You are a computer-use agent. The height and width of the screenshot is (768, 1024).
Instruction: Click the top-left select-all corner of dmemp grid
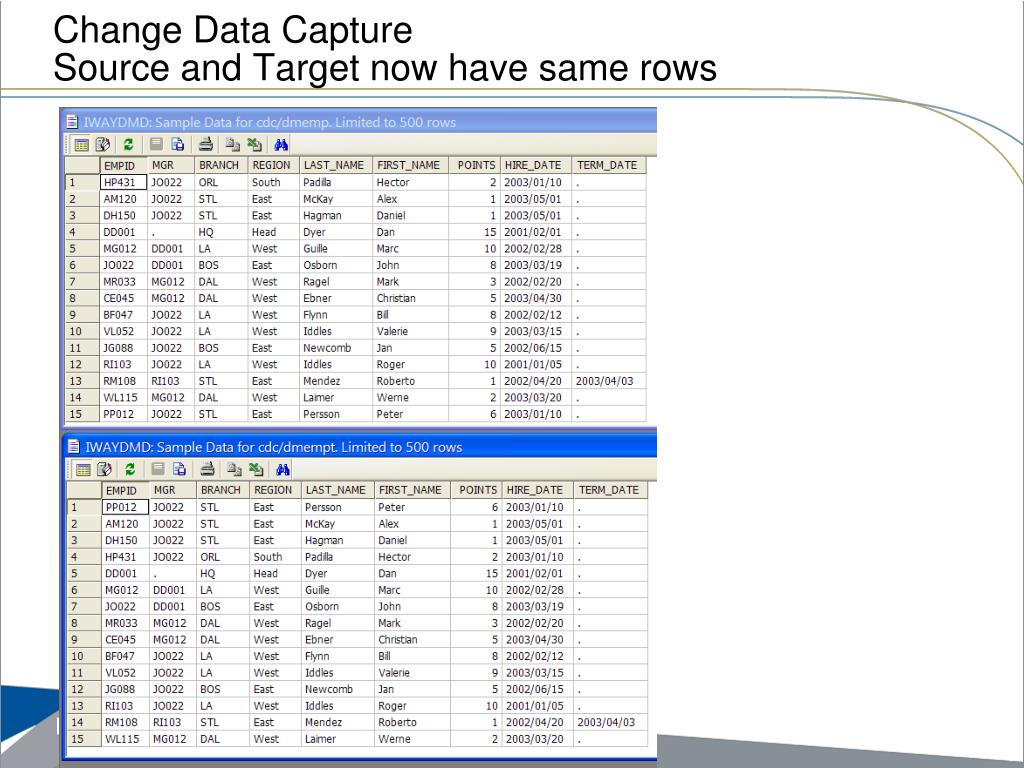point(82,165)
